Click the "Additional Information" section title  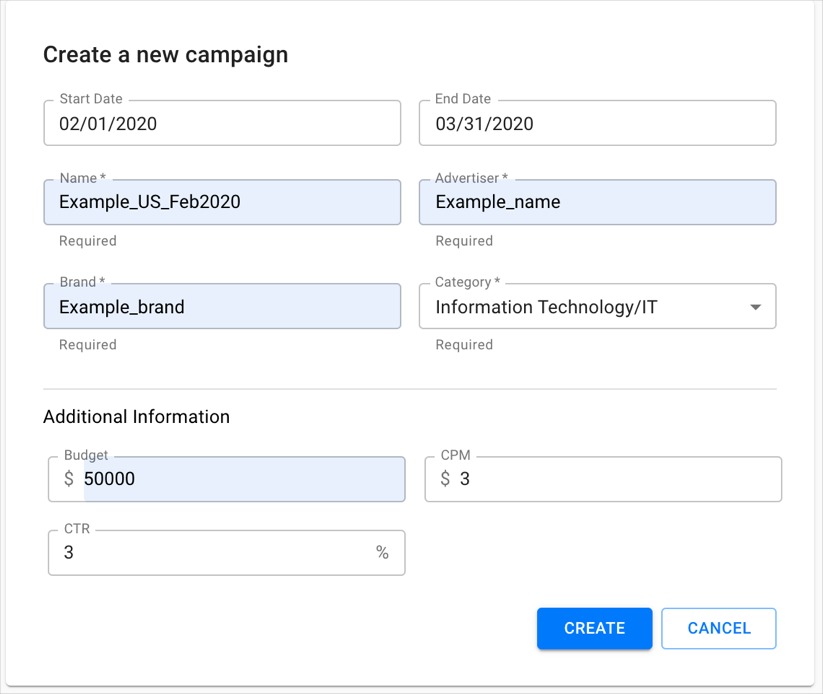[136, 417]
